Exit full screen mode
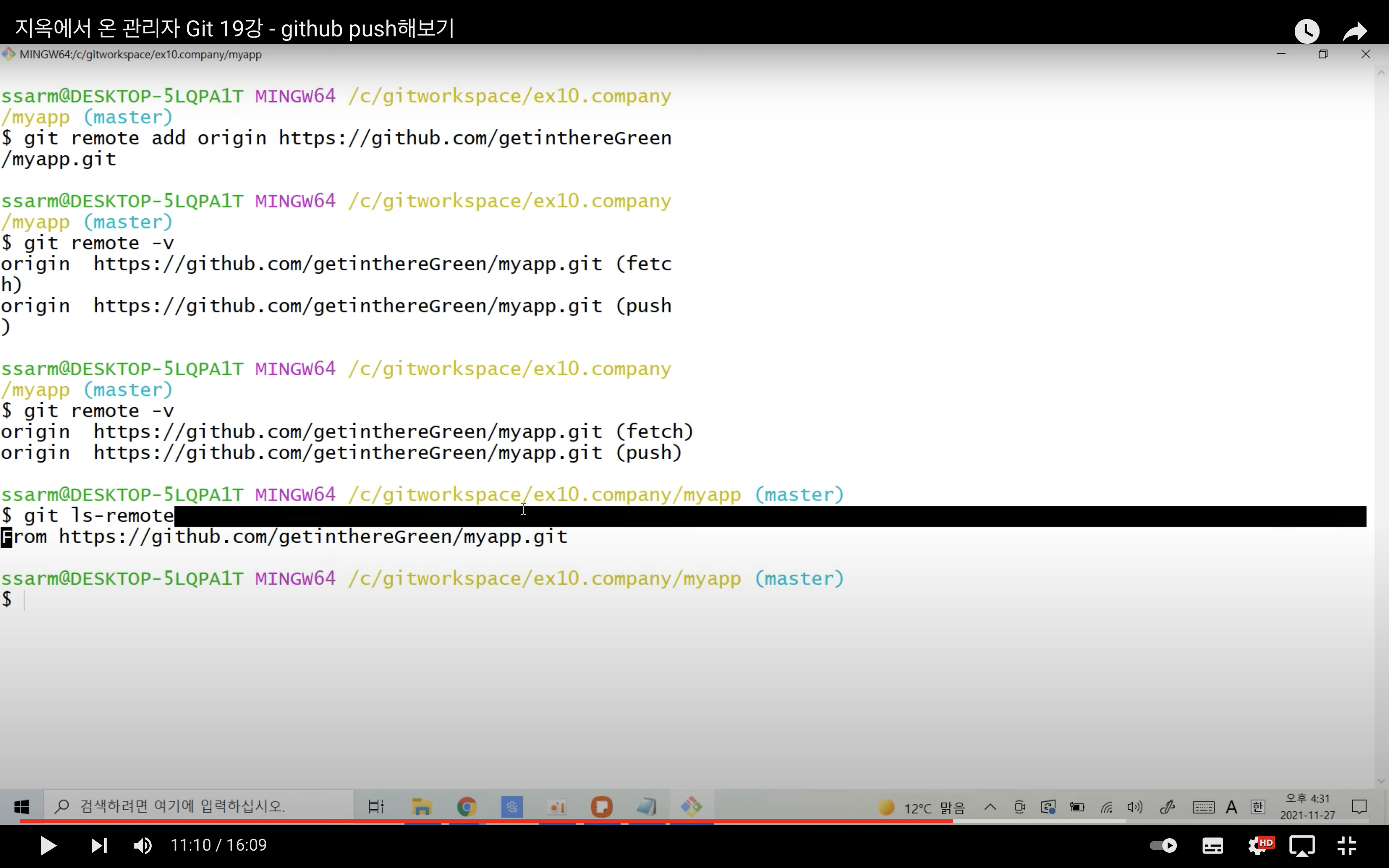Viewport: 1389px width, 868px height. tap(1346, 845)
